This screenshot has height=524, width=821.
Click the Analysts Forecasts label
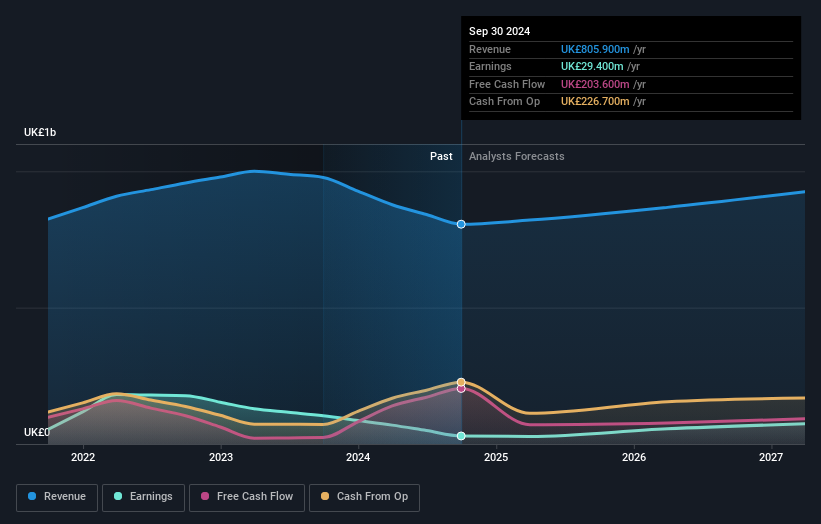click(x=517, y=156)
